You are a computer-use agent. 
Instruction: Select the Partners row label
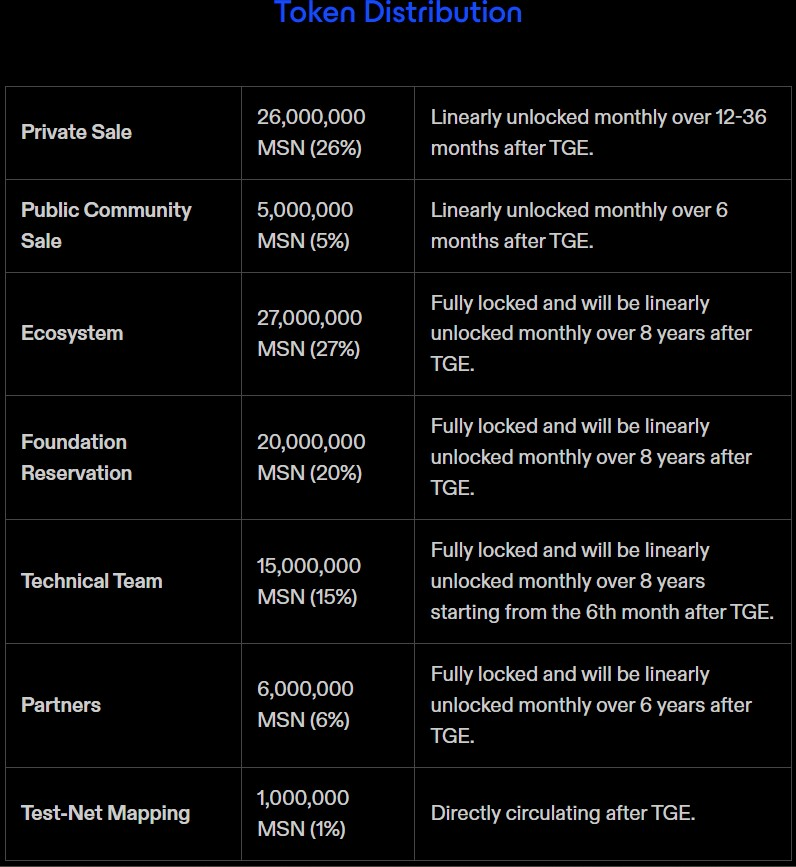tap(61, 705)
